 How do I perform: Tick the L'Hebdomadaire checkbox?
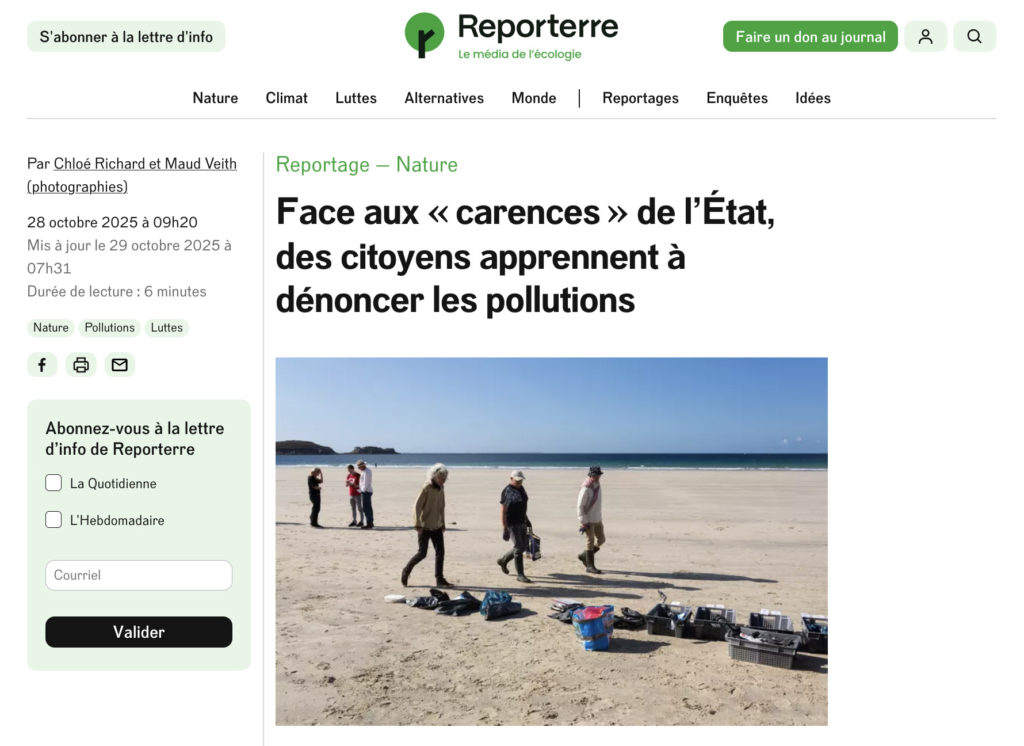pyautogui.click(x=54, y=519)
